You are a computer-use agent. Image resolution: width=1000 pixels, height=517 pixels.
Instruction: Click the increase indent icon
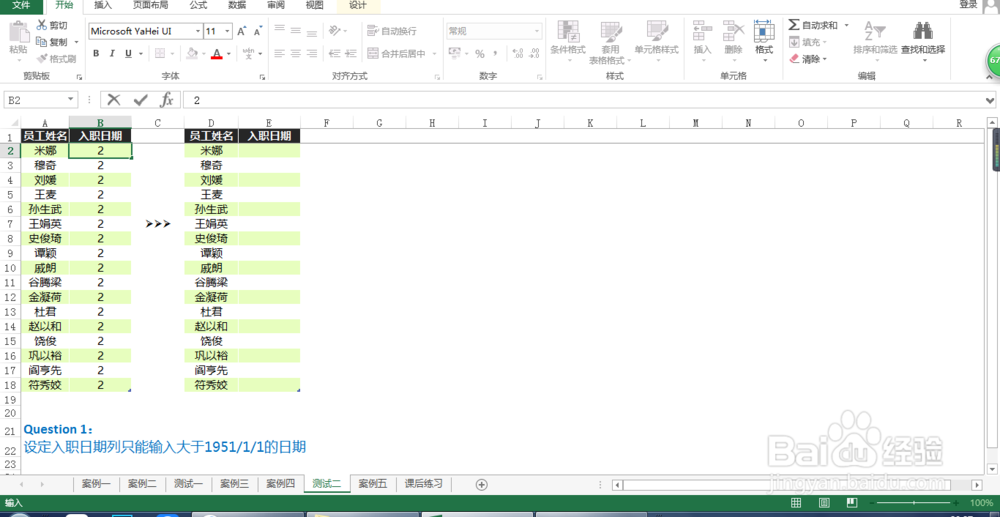tap(349, 54)
